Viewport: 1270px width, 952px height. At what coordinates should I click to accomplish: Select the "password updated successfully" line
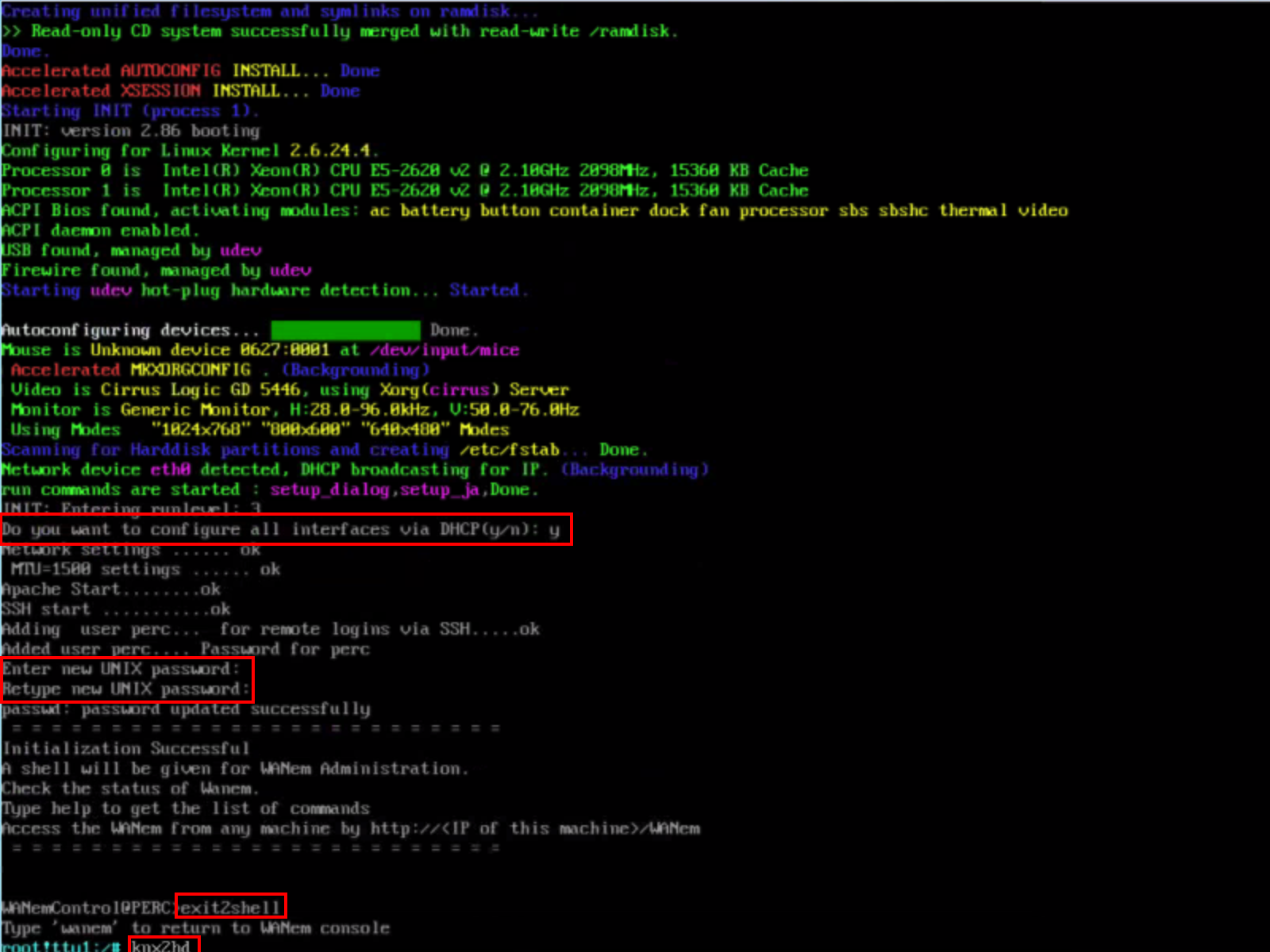(187, 709)
